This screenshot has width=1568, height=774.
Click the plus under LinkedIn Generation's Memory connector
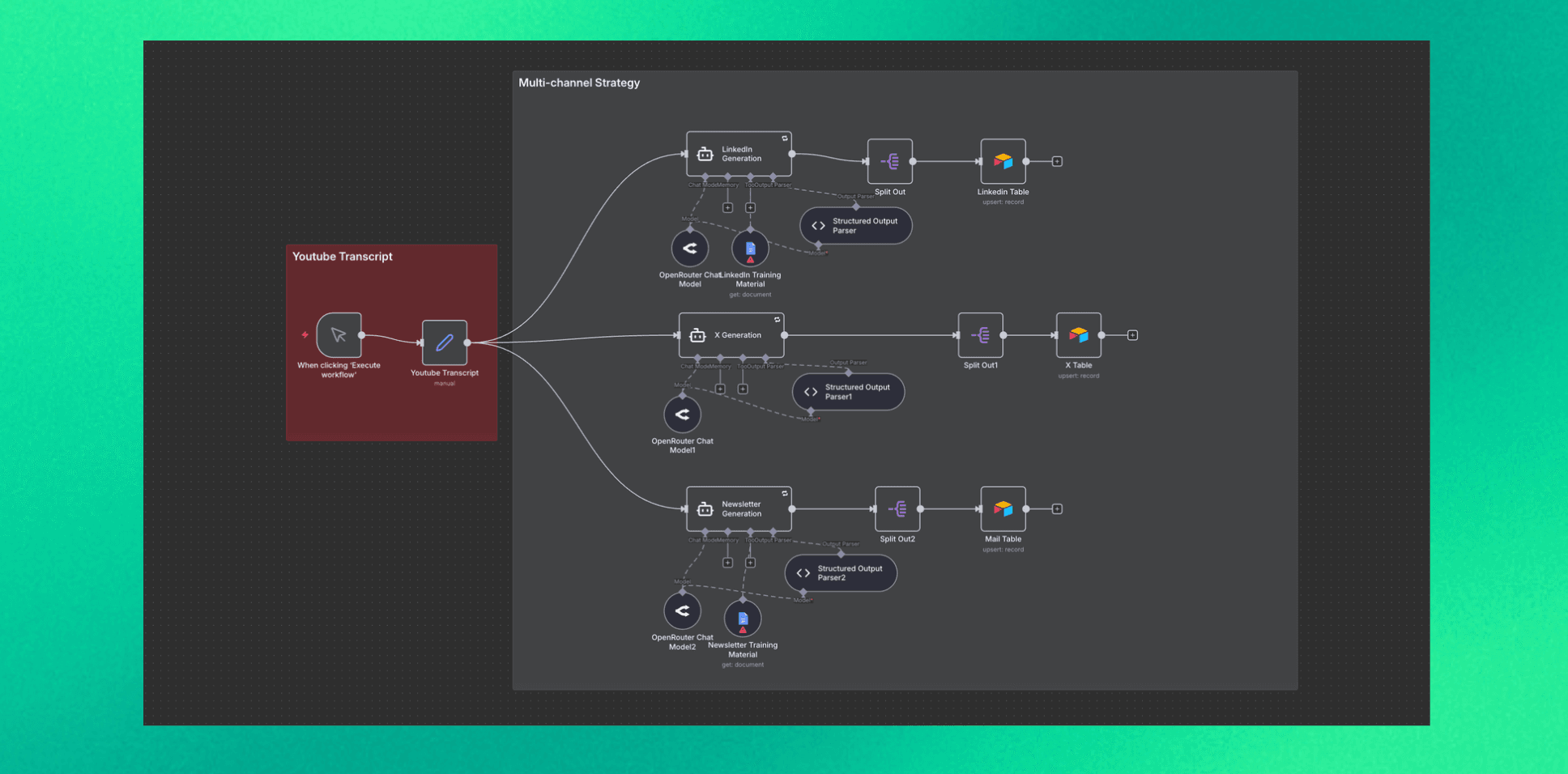[728, 207]
